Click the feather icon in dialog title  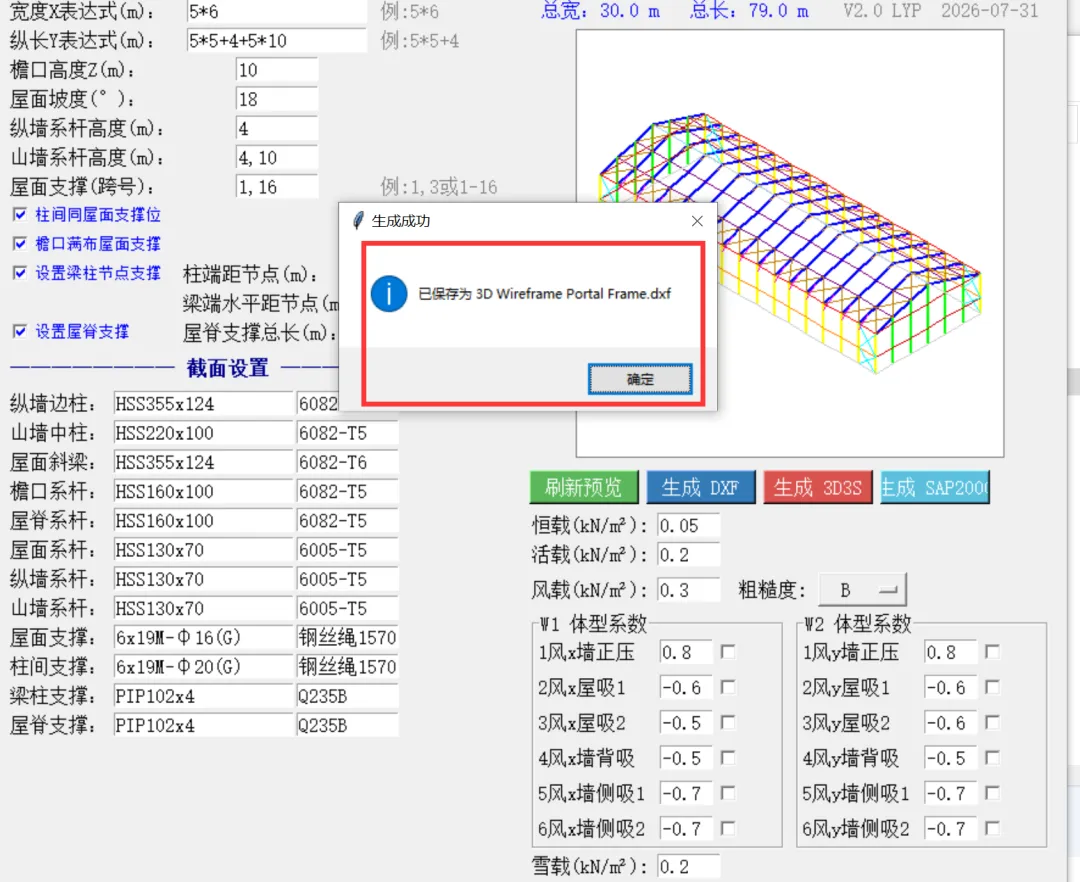[357, 221]
